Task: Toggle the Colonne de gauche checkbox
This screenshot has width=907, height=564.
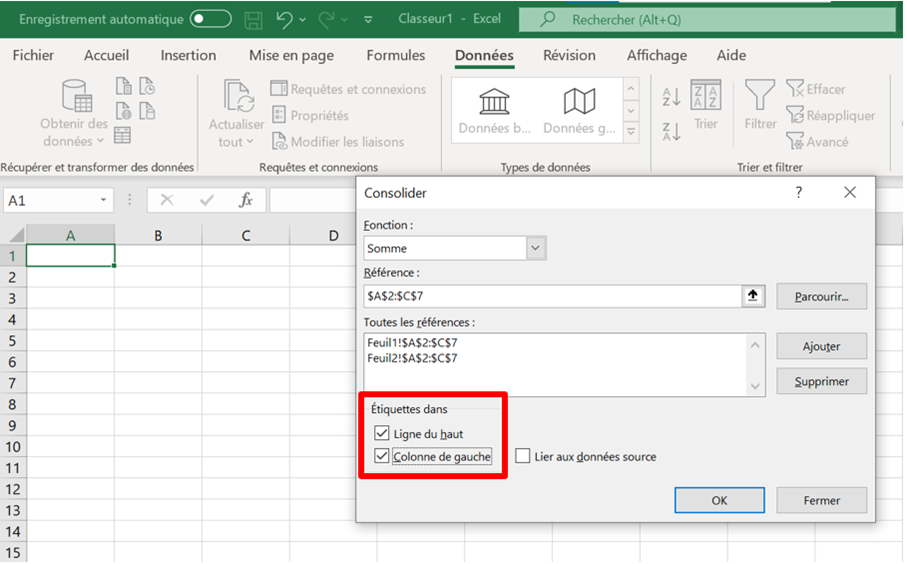Action: click(381, 456)
